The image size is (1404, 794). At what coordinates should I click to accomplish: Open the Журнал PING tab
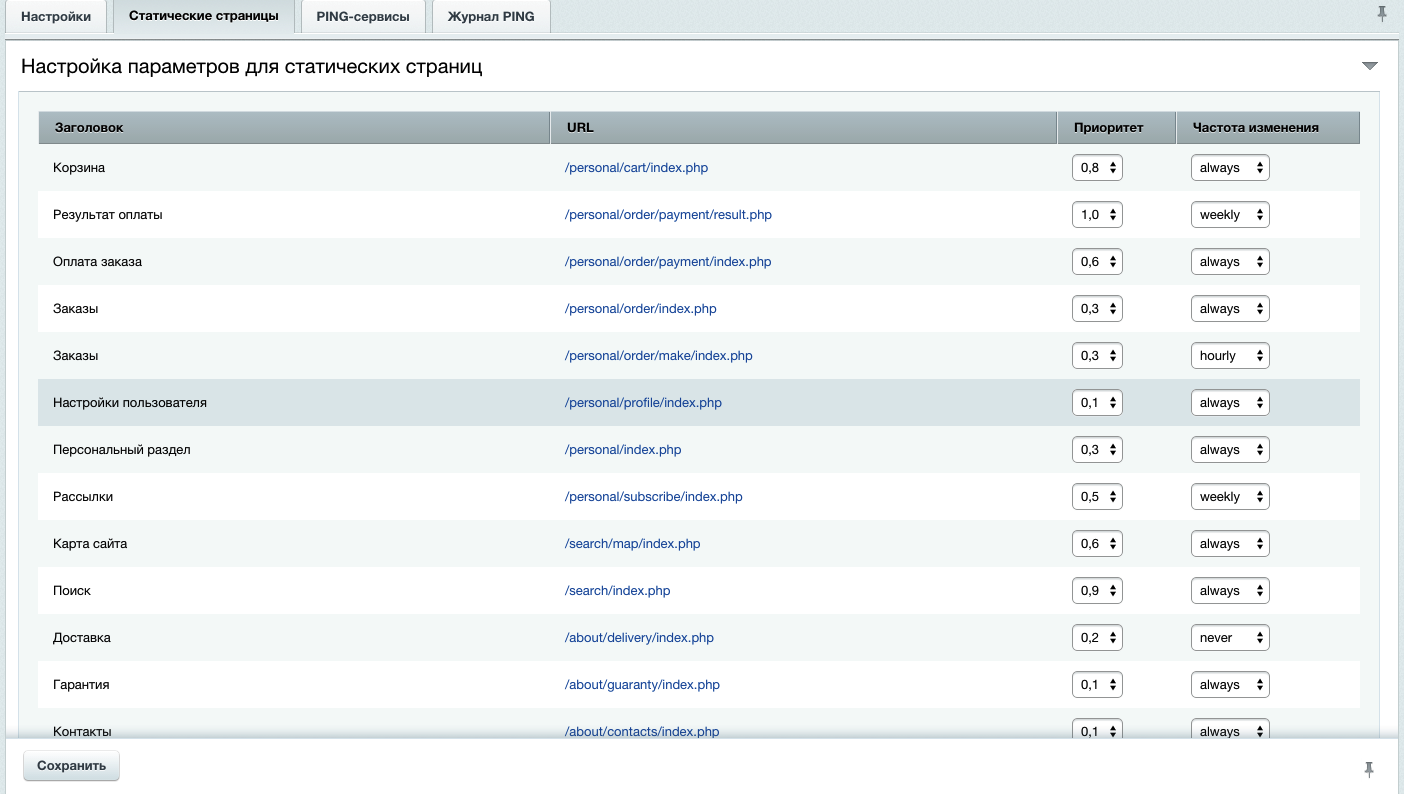pos(491,17)
